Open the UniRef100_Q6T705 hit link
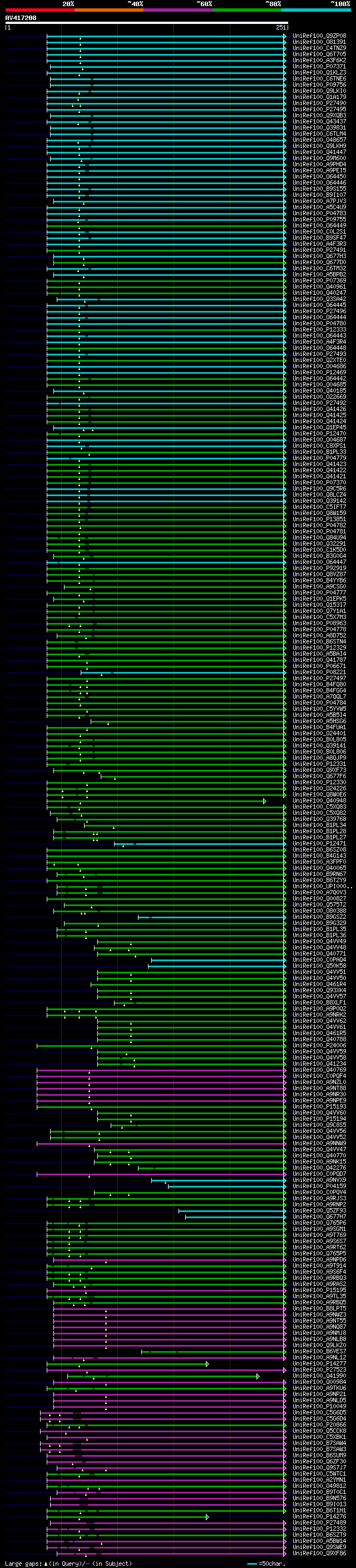 click(x=319, y=54)
